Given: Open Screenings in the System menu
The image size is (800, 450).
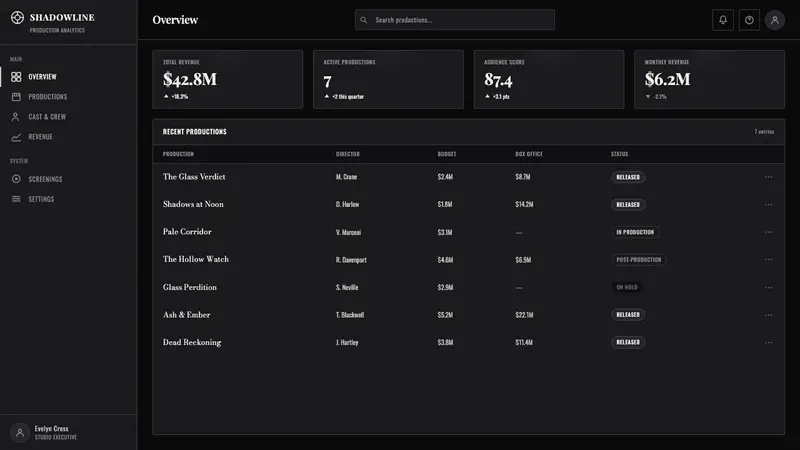Looking at the screenshot, I should point(69,179).
